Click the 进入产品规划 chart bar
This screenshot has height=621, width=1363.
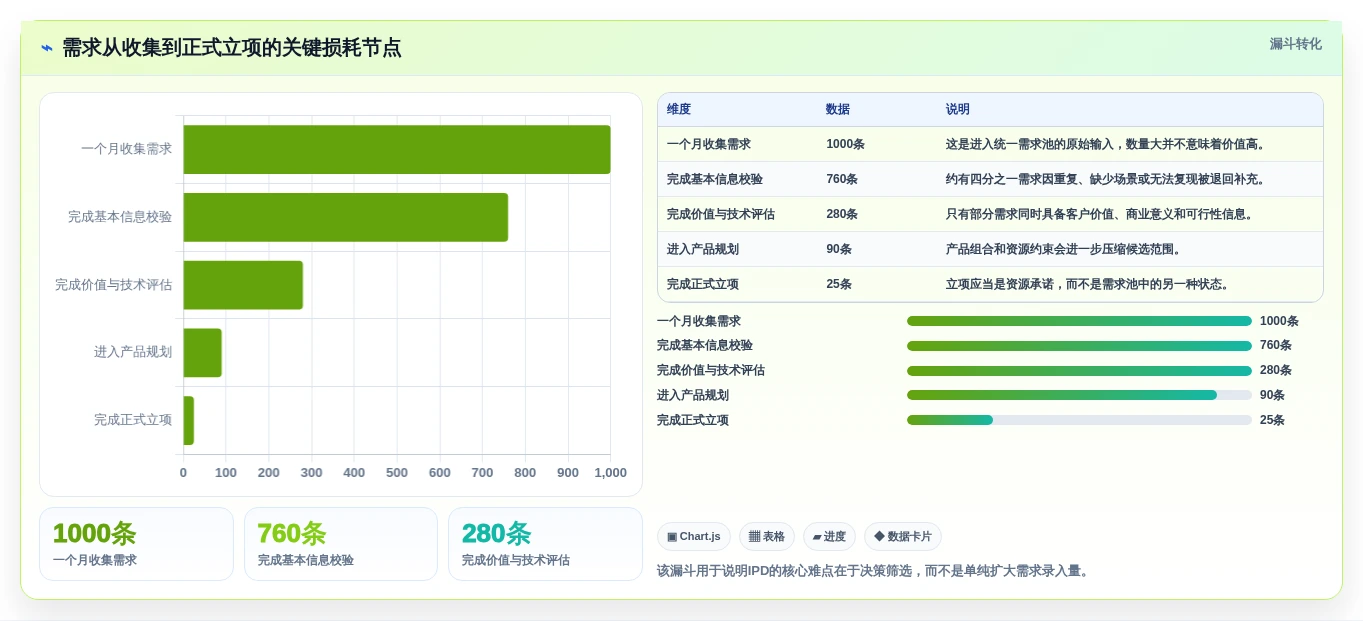click(202, 352)
